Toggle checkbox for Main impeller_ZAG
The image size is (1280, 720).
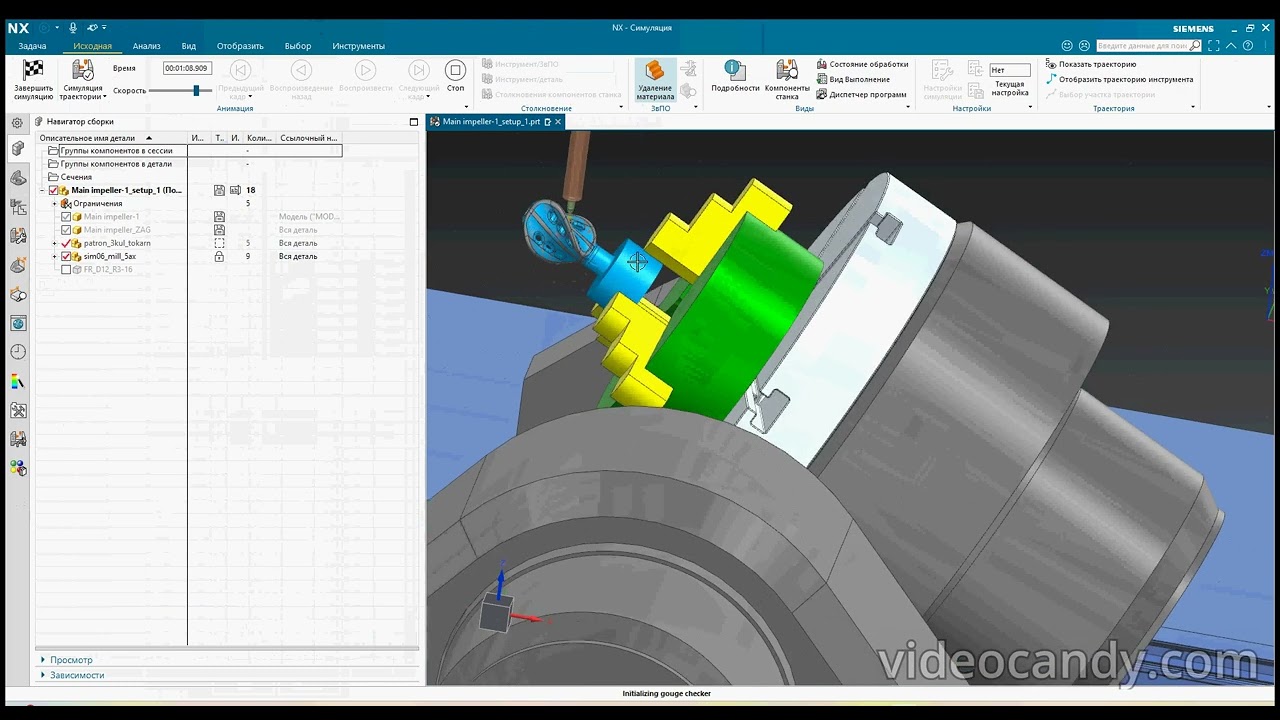coord(66,230)
